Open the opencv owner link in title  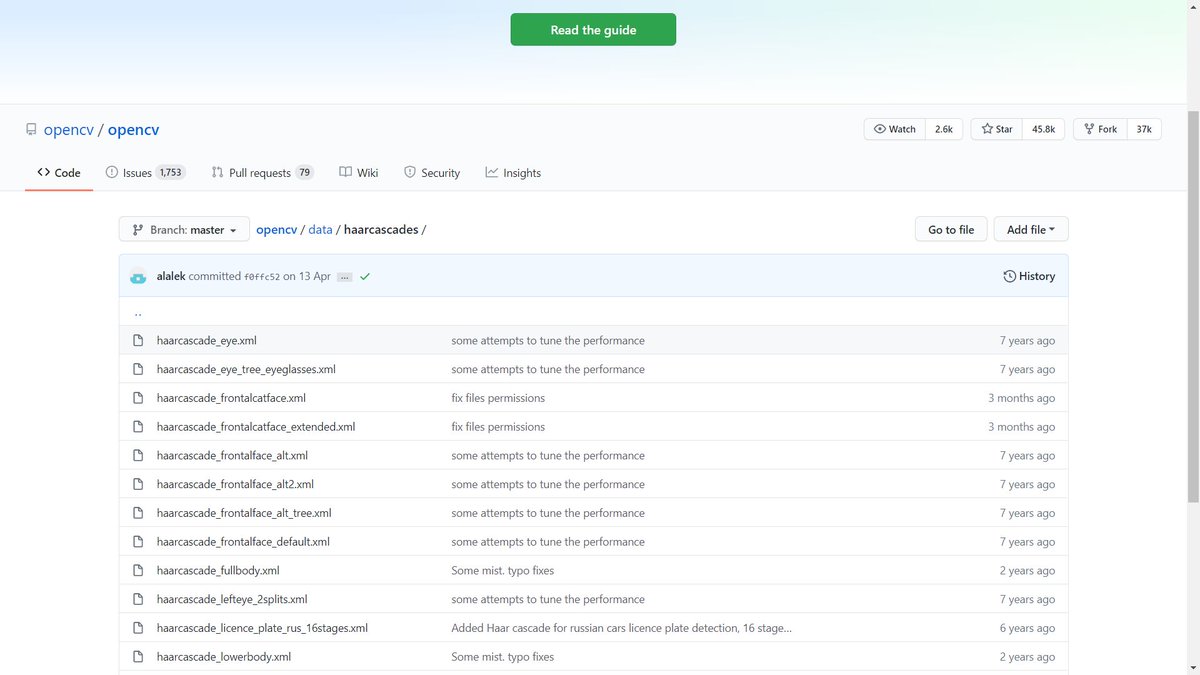pyautogui.click(x=69, y=130)
